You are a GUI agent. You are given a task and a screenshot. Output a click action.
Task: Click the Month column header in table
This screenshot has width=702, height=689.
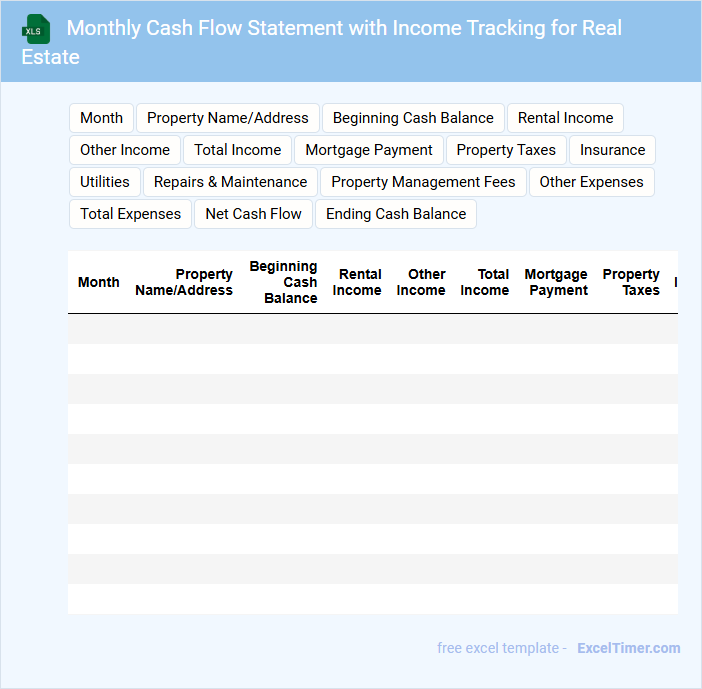click(x=98, y=282)
